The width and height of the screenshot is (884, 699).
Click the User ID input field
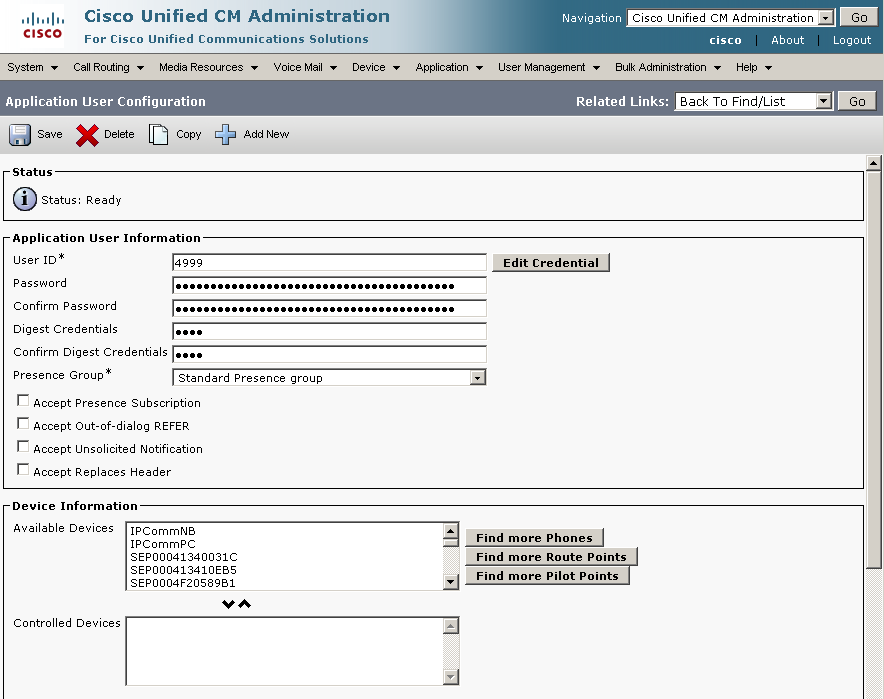[x=329, y=263]
